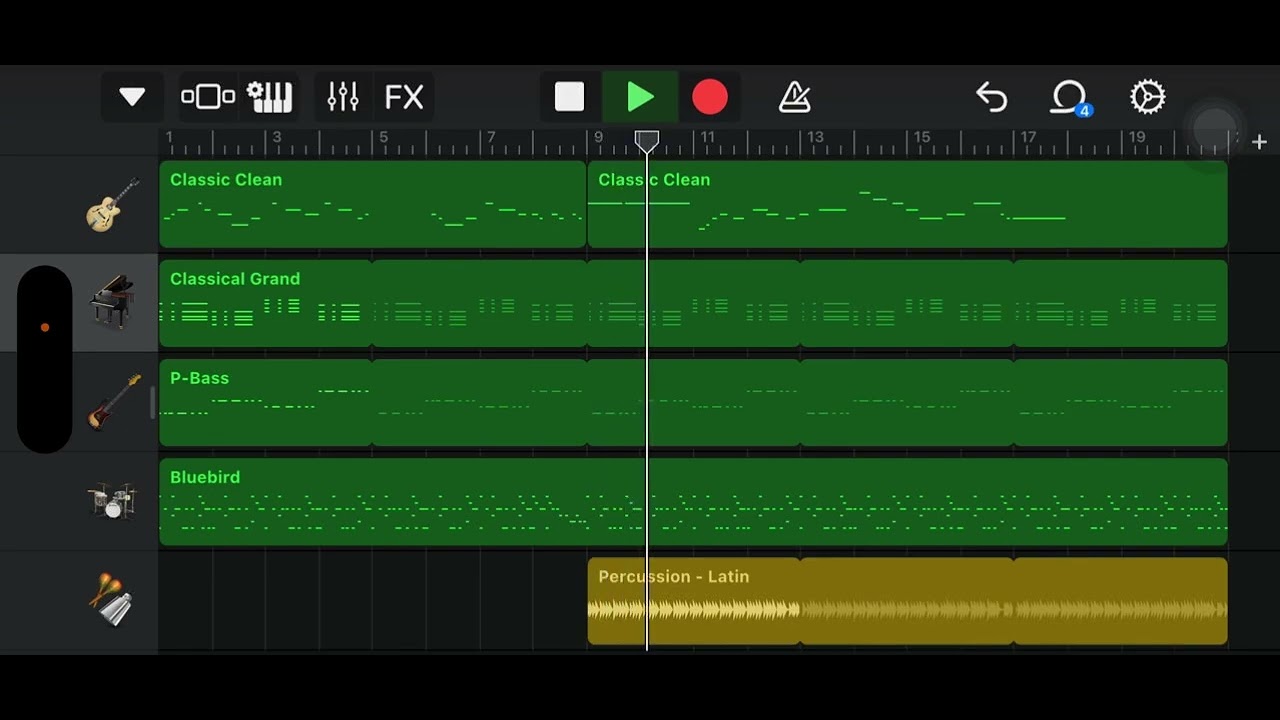The width and height of the screenshot is (1280, 720).
Task: Tap bar 13 on the timeline ruler
Action: [816, 137]
